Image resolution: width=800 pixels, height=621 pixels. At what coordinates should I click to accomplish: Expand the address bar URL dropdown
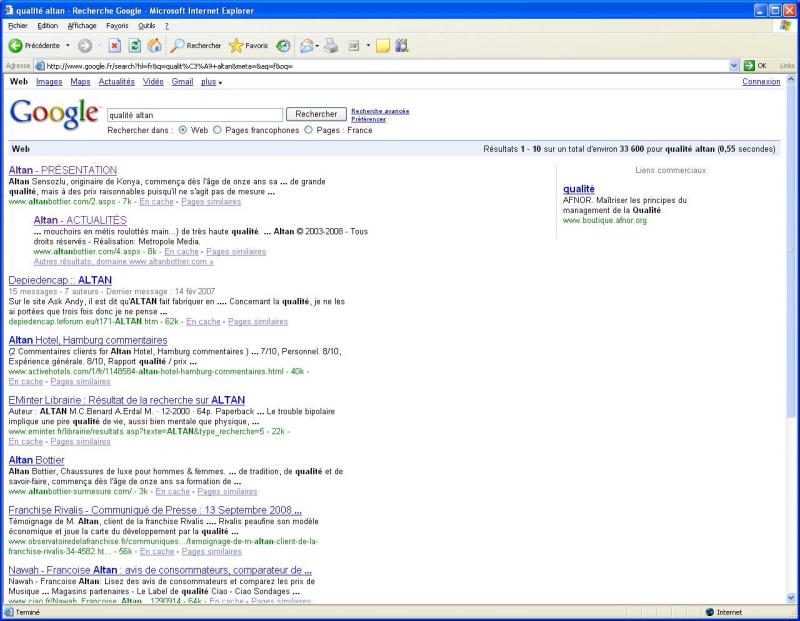(x=734, y=65)
